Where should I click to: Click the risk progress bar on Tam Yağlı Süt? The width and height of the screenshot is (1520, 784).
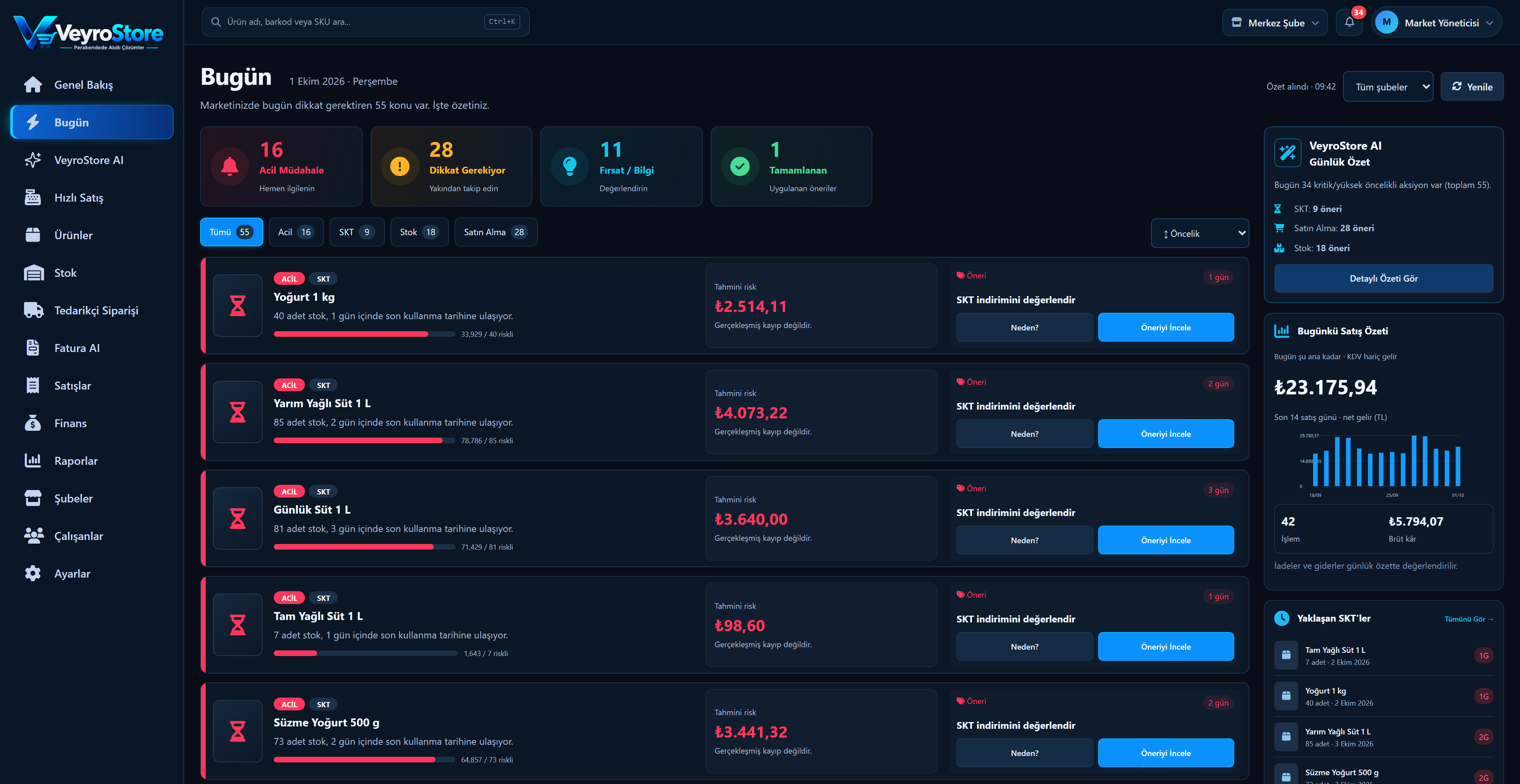[x=365, y=654]
